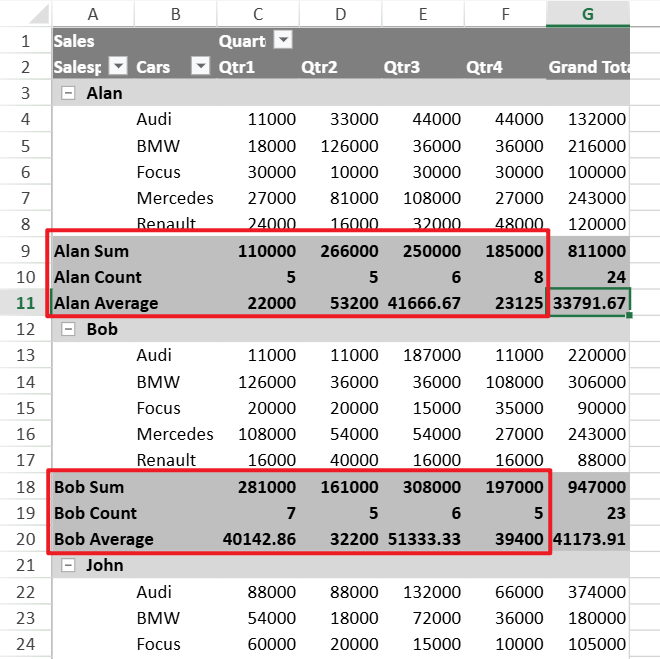The width and height of the screenshot is (660, 659).
Task: Click the Bob group name
Action: pos(102,330)
